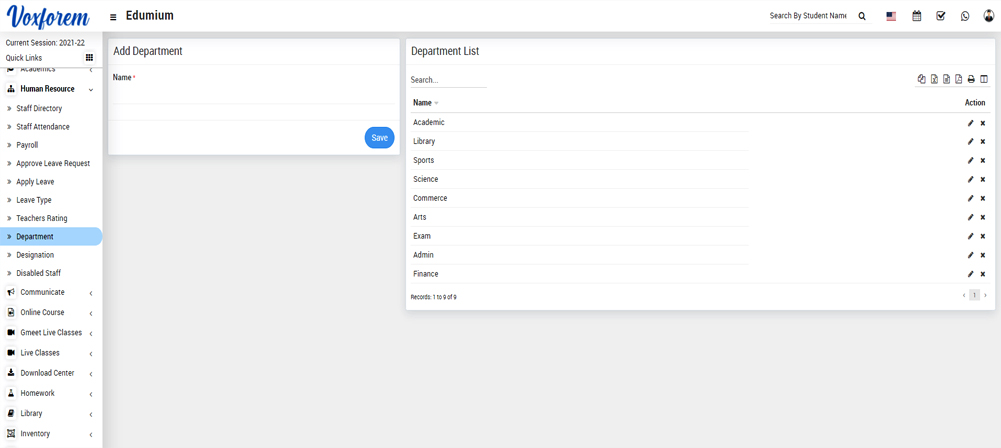Click the Save button
This screenshot has width=1001, height=448.
[379, 138]
